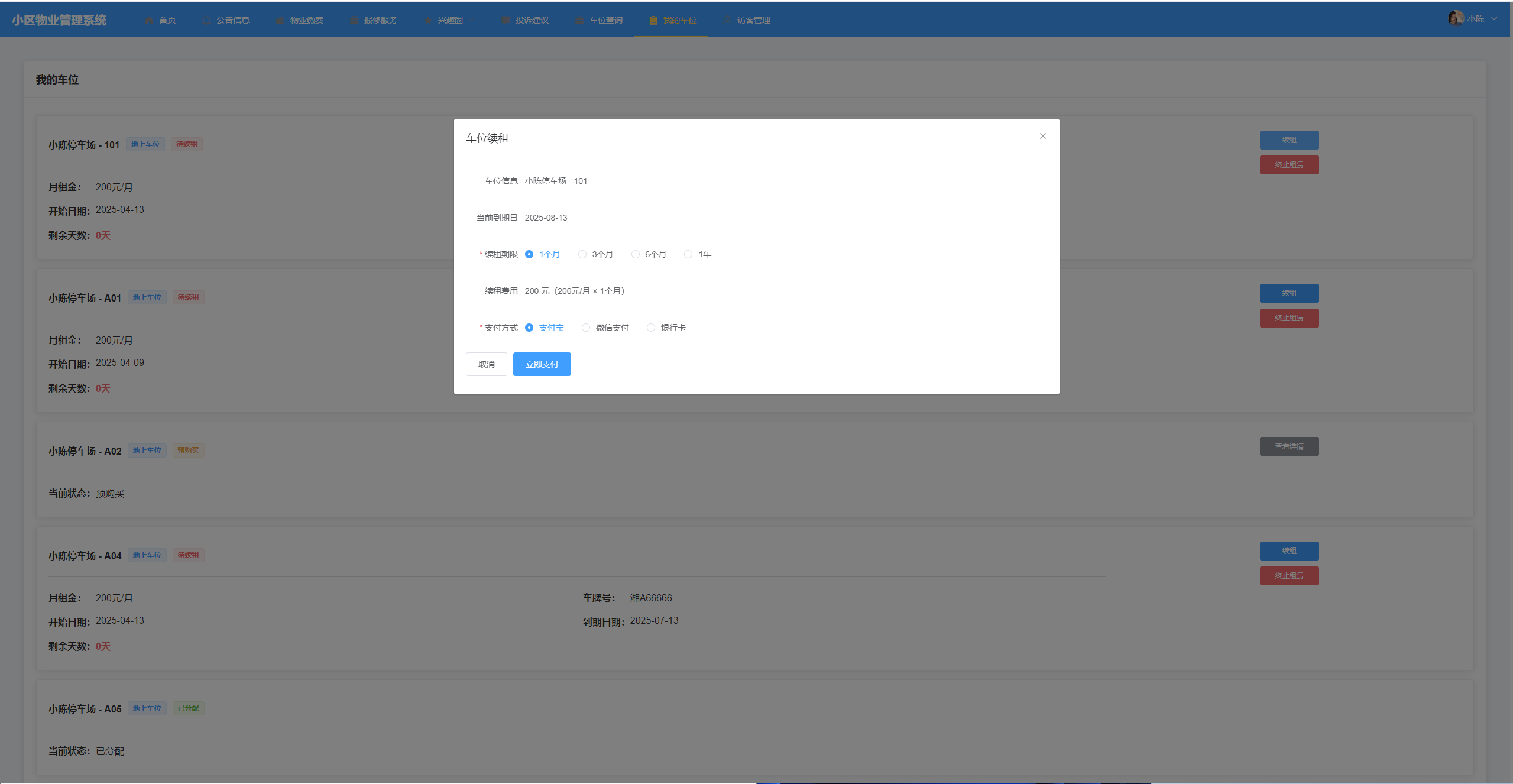Close the 车位续租 dialog
The width and height of the screenshot is (1513, 784).
click(1042, 136)
